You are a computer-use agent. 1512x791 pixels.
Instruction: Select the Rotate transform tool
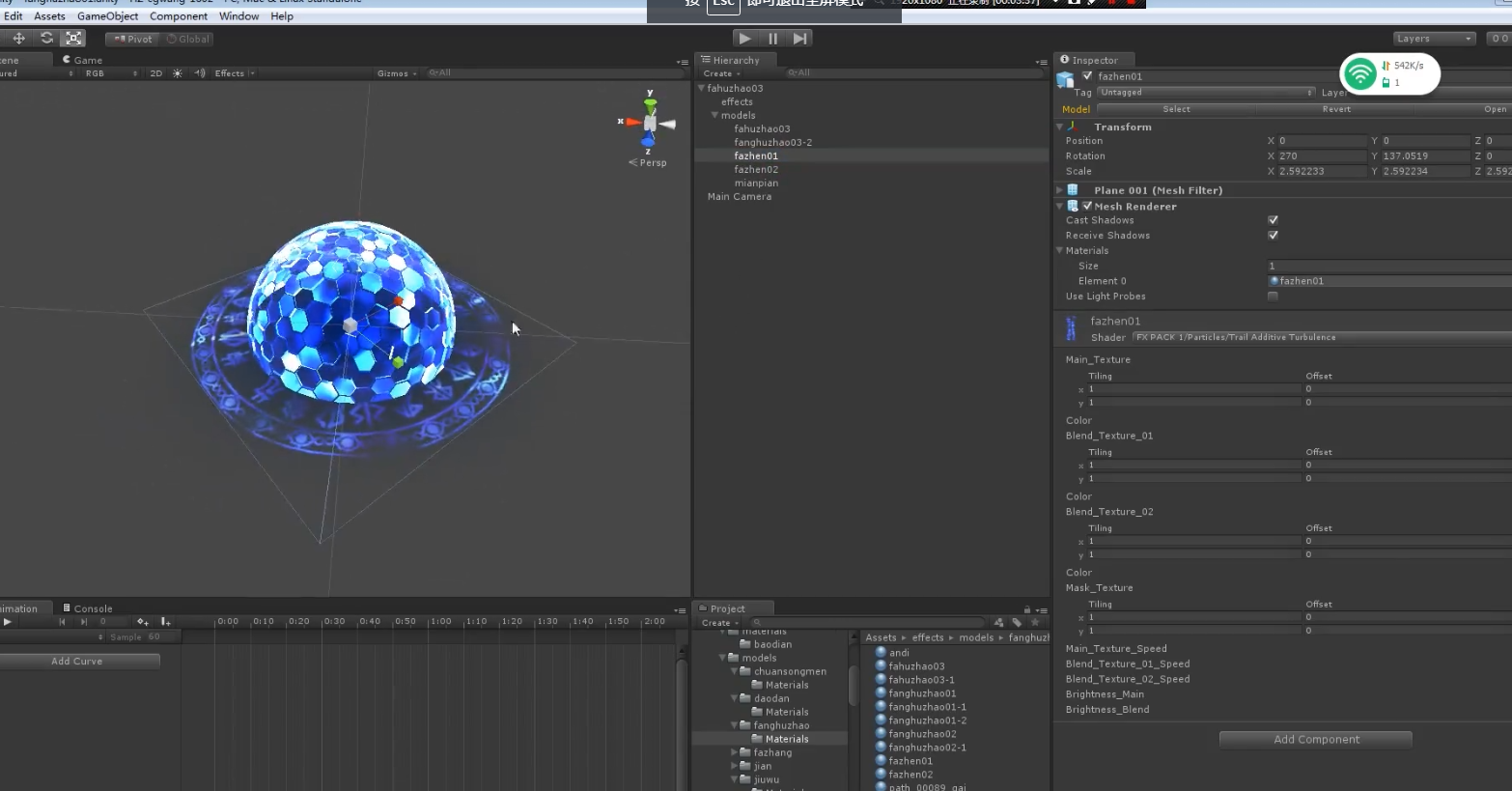point(46,39)
